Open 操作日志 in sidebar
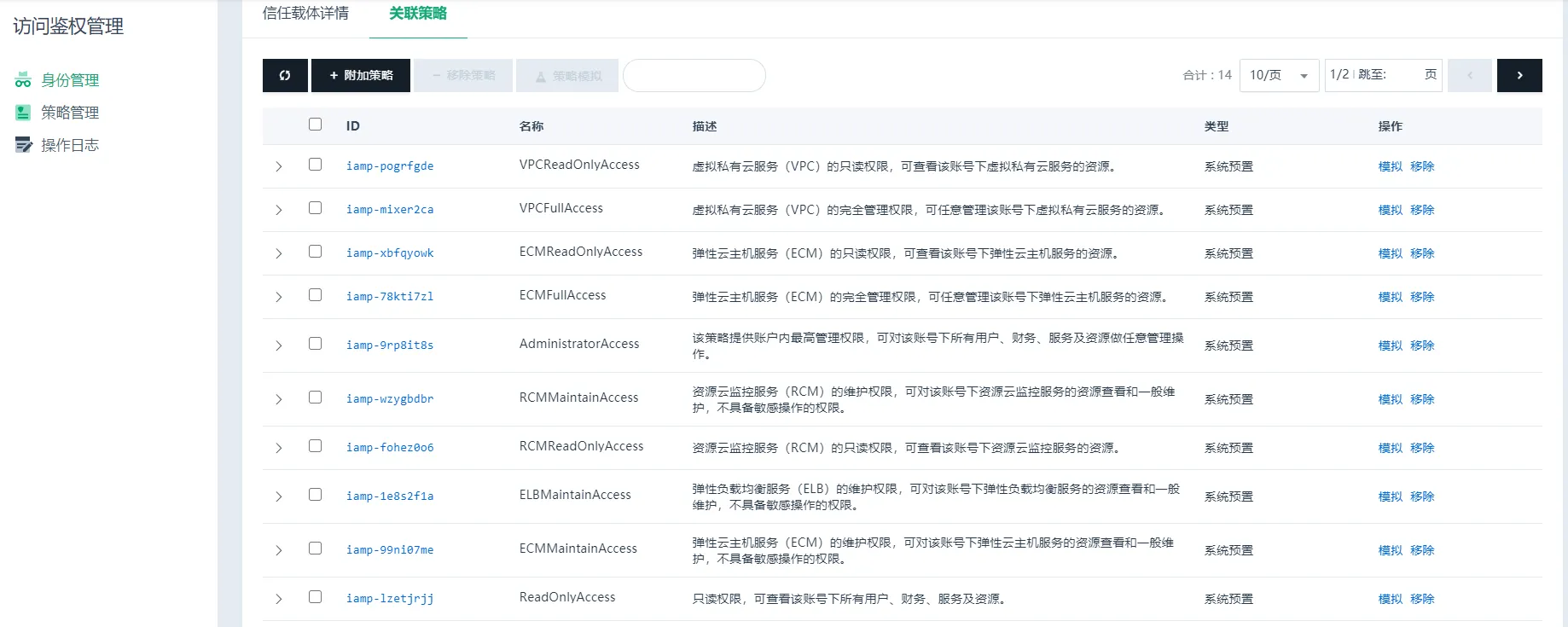The image size is (1568, 627). 70,145
